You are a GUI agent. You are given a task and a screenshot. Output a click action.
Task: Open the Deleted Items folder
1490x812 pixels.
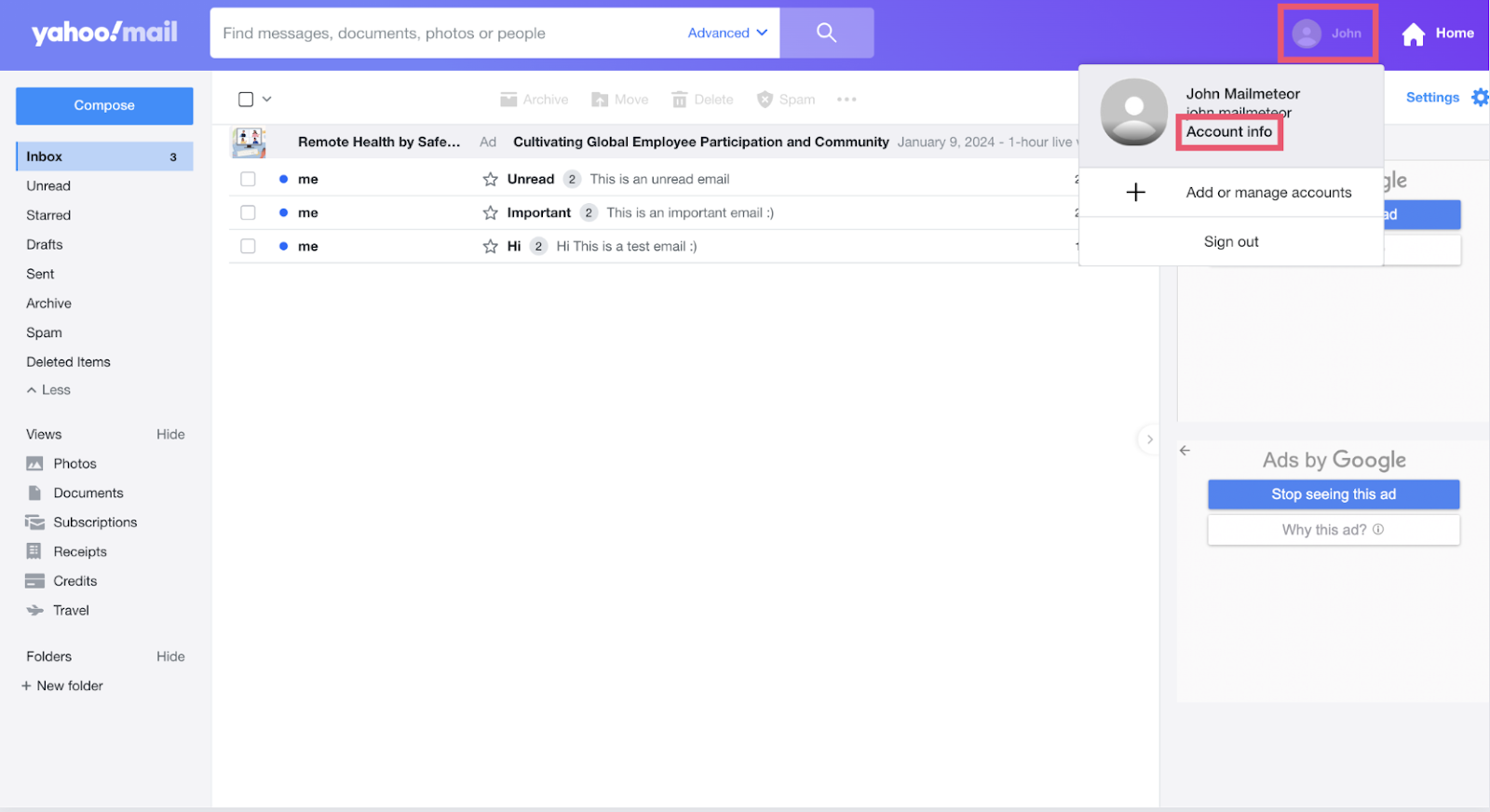pos(68,362)
